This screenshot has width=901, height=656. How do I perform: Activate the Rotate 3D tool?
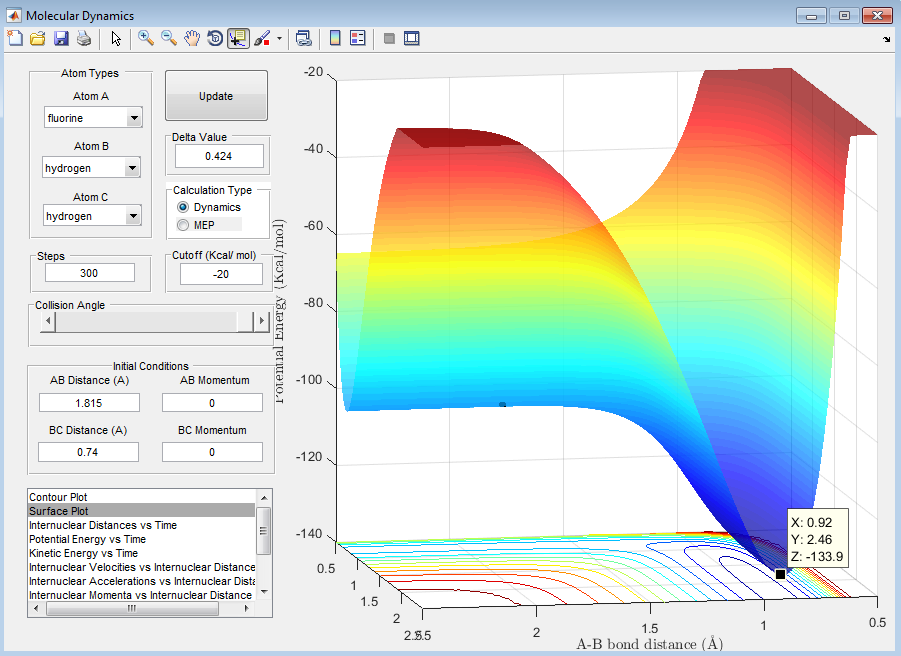point(214,39)
